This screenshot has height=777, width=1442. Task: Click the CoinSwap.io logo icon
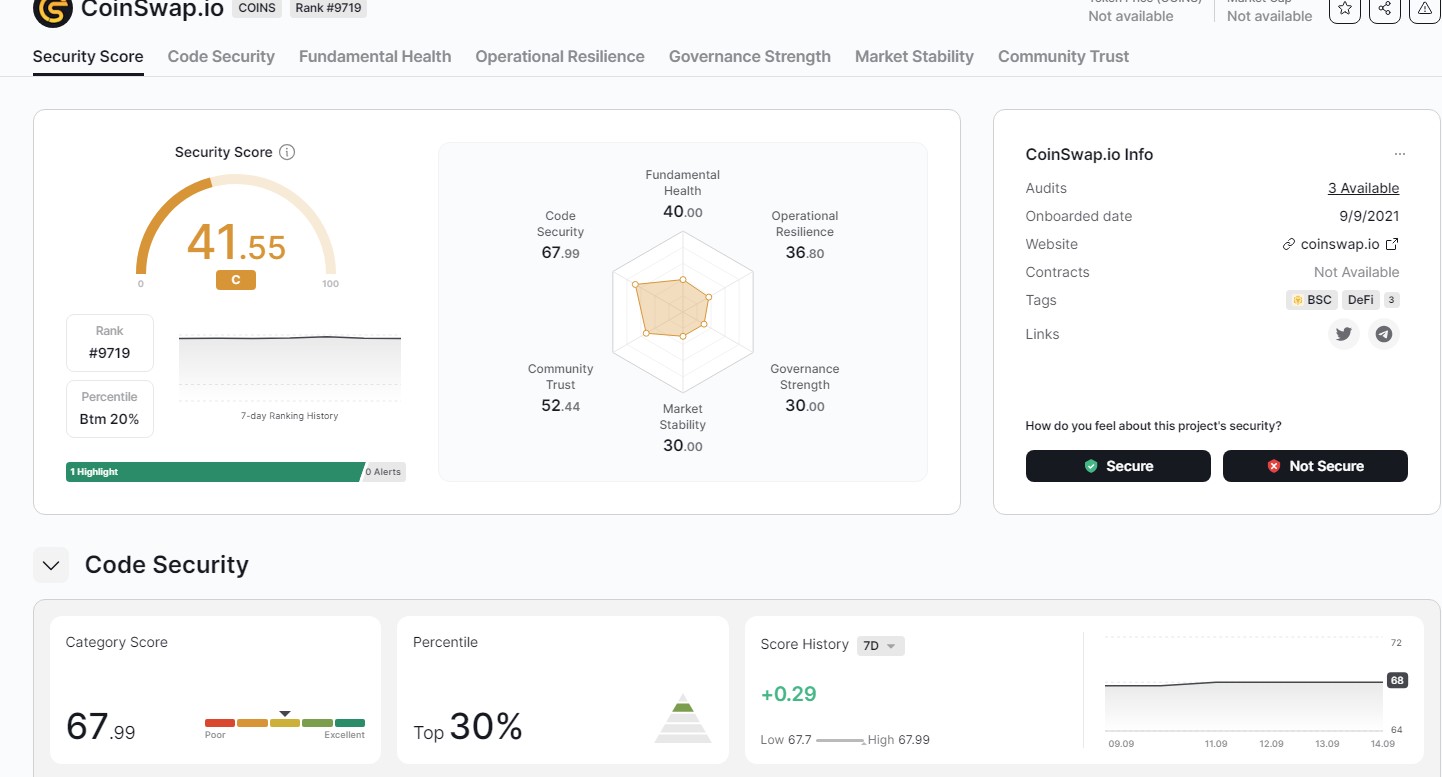click(x=52, y=10)
